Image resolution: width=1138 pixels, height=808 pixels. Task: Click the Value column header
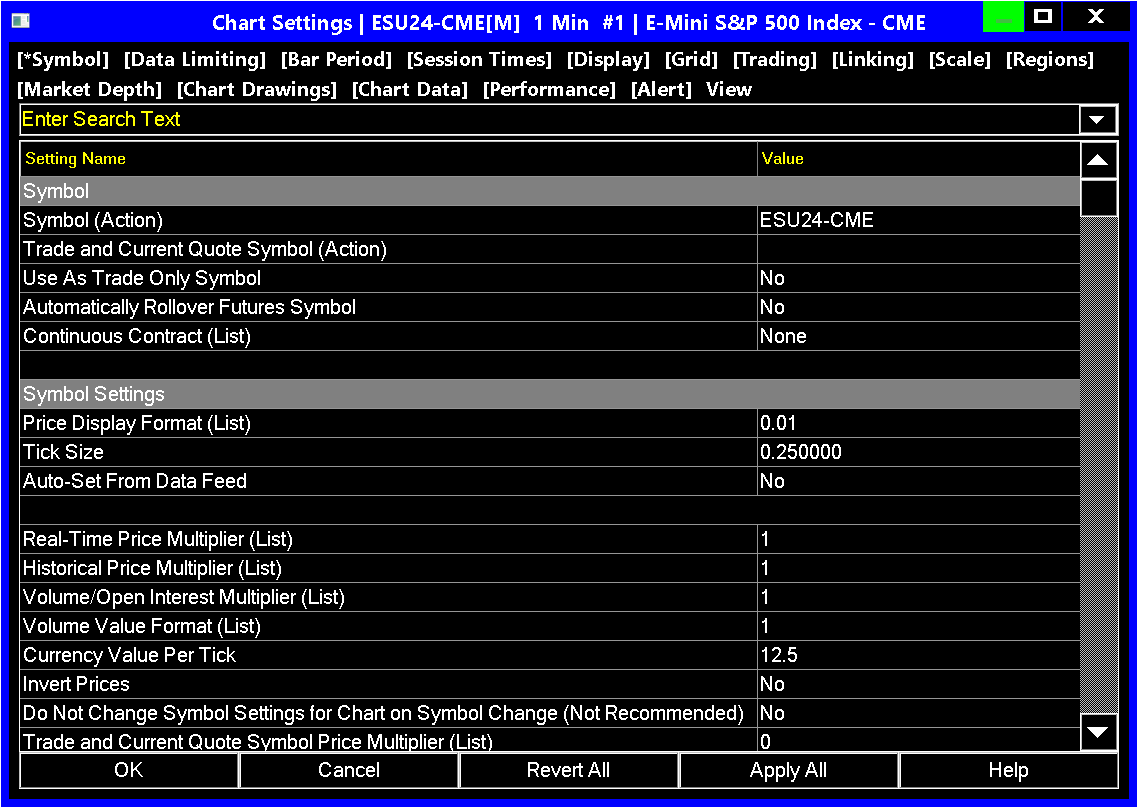click(918, 159)
